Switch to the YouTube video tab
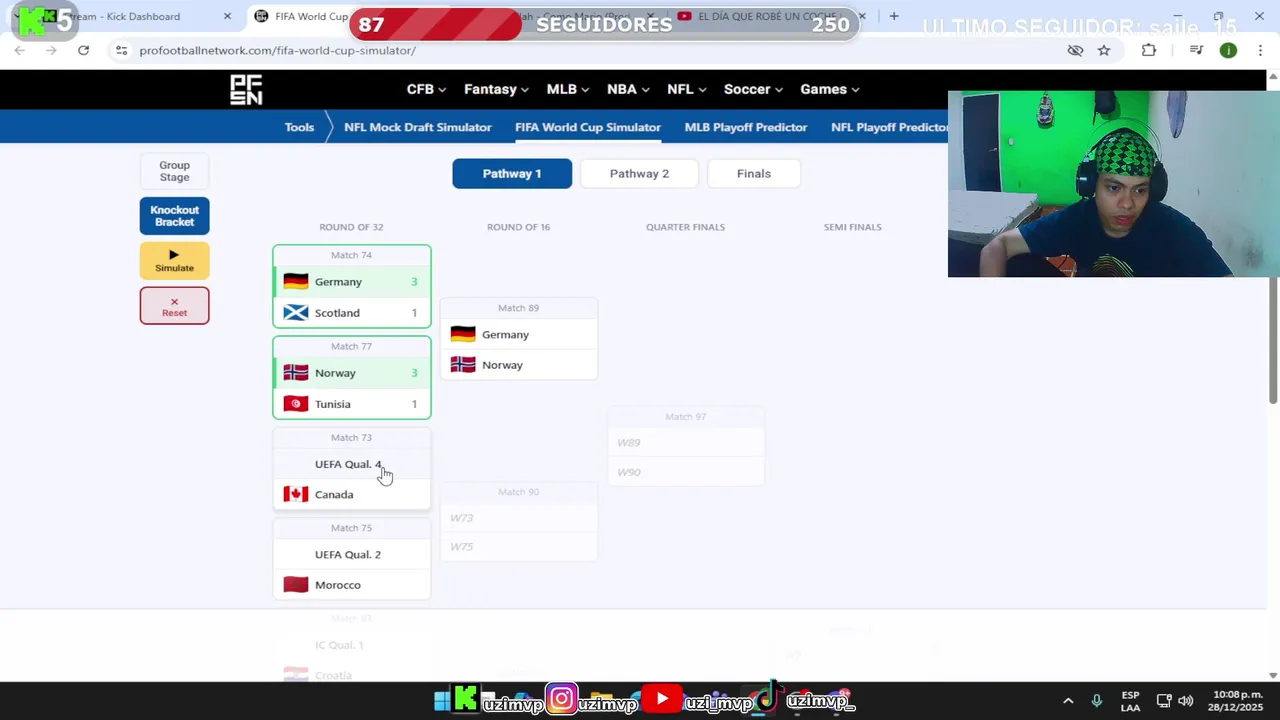Image resolution: width=1280 pixels, height=720 pixels. click(x=765, y=16)
